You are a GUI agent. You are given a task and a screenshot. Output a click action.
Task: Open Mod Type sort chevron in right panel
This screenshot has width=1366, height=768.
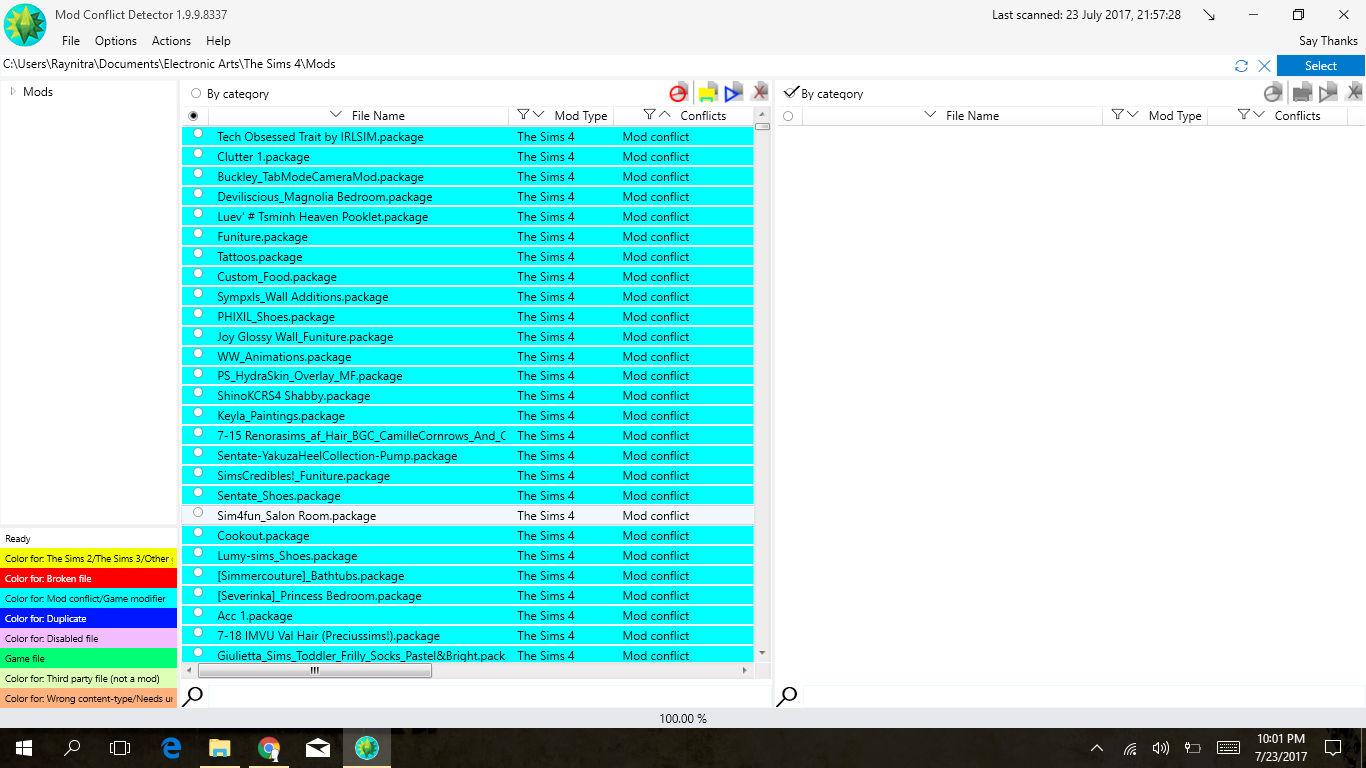tap(1133, 115)
